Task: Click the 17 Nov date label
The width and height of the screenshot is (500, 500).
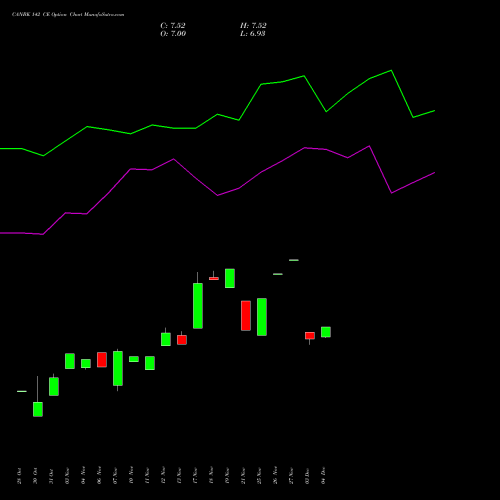Action: tap(195, 475)
